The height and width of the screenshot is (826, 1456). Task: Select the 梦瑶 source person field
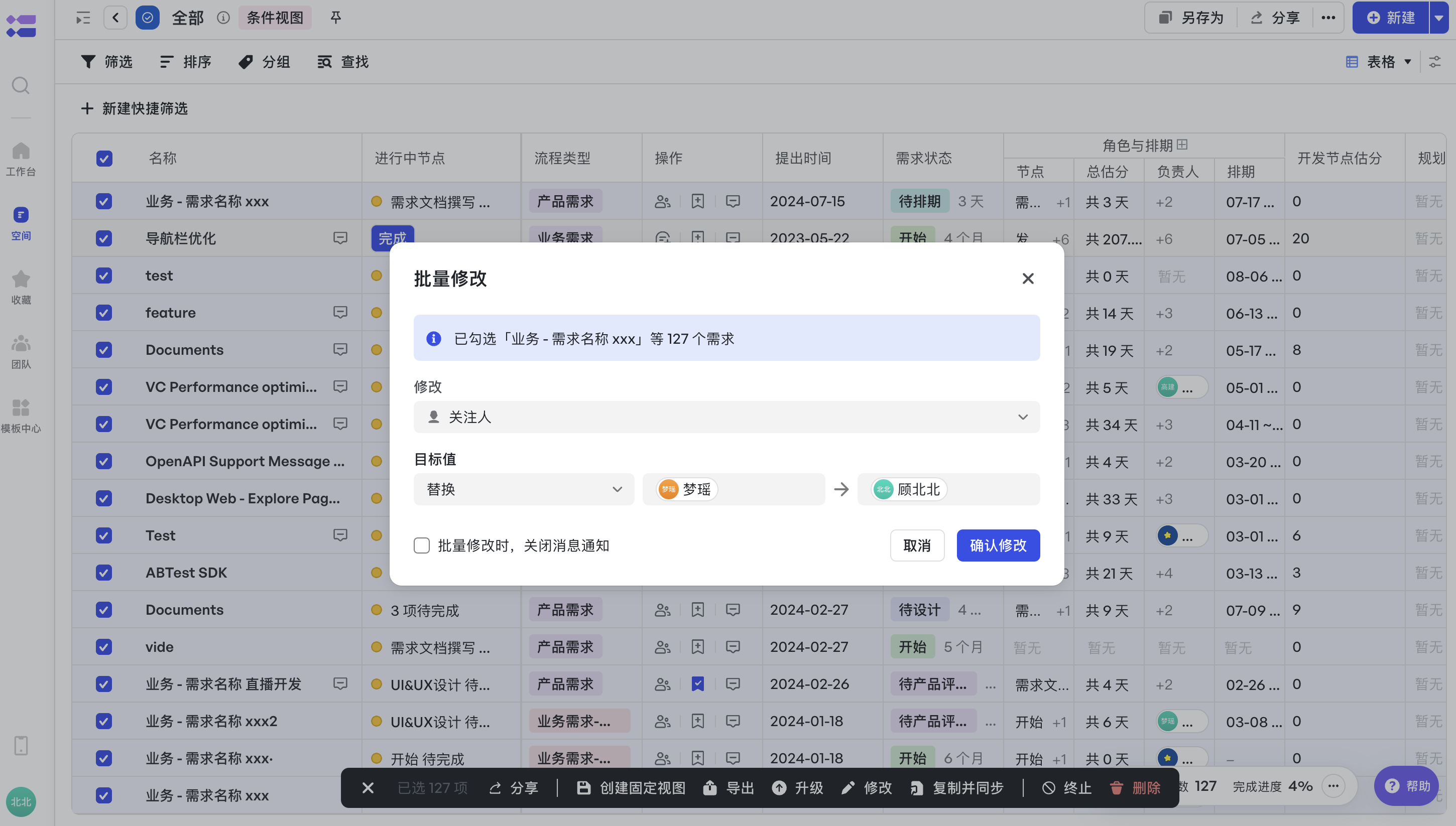click(734, 489)
